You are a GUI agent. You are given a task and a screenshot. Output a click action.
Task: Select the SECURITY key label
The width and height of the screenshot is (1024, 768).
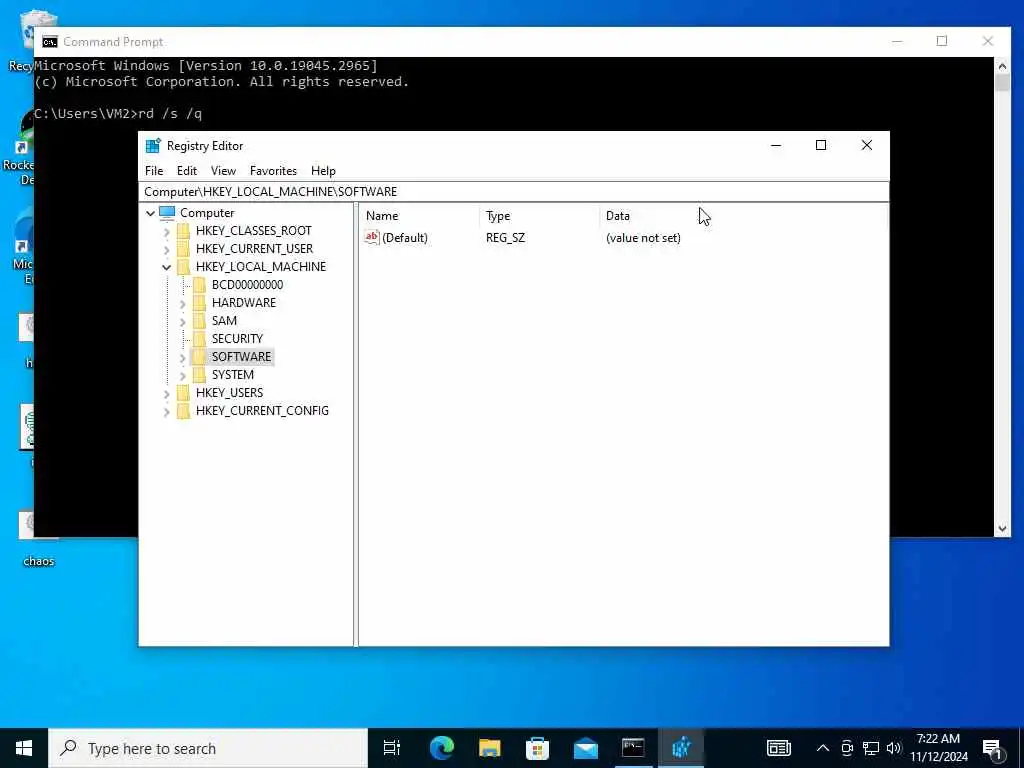pyautogui.click(x=237, y=338)
